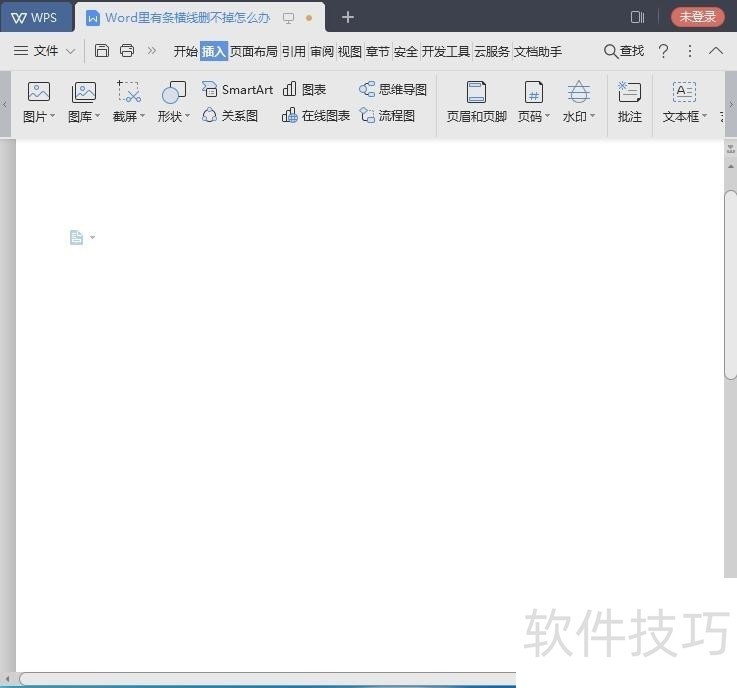Image resolution: width=737 pixels, height=688 pixels.
Task: Click the print icon in quick toolbar
Action: [x=127, y=50]
